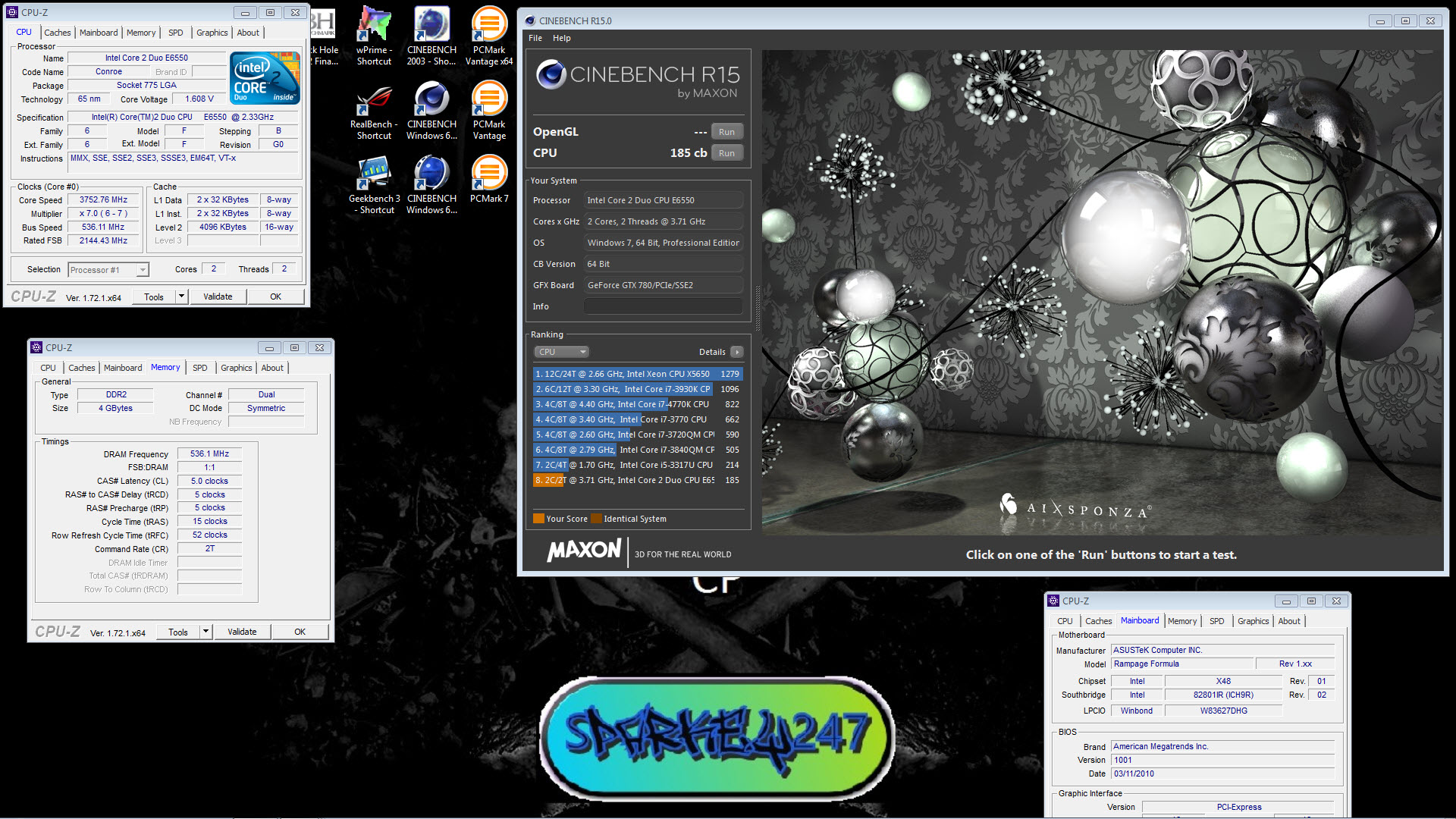Click orange Your Score legend swatch
The width and height of the screenshot is (1456, 819).
point(538,519)
